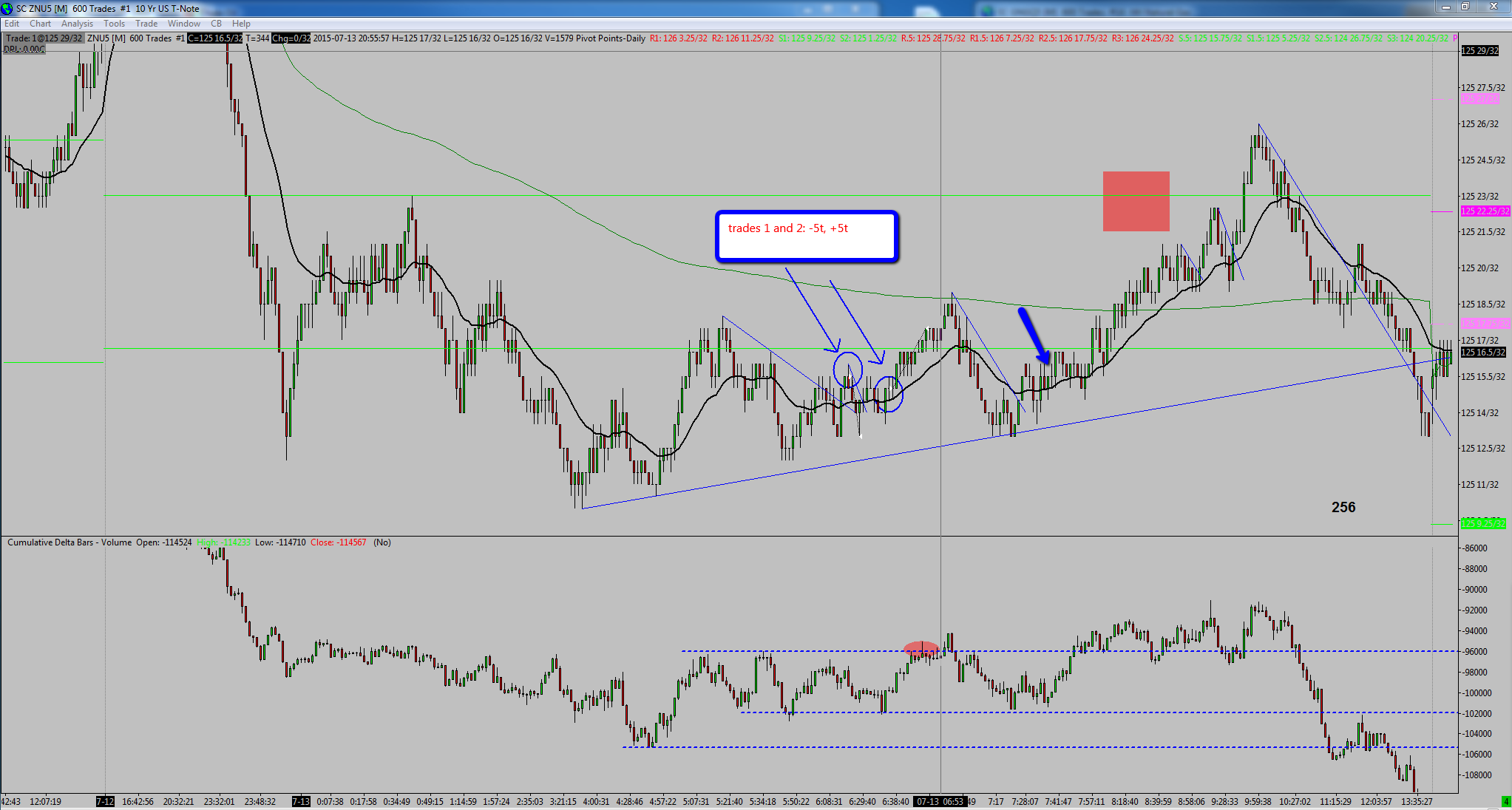The image size is (1512, 810).
Task: Click the '125 26/32' price scale label
Action: [1479, 124]
